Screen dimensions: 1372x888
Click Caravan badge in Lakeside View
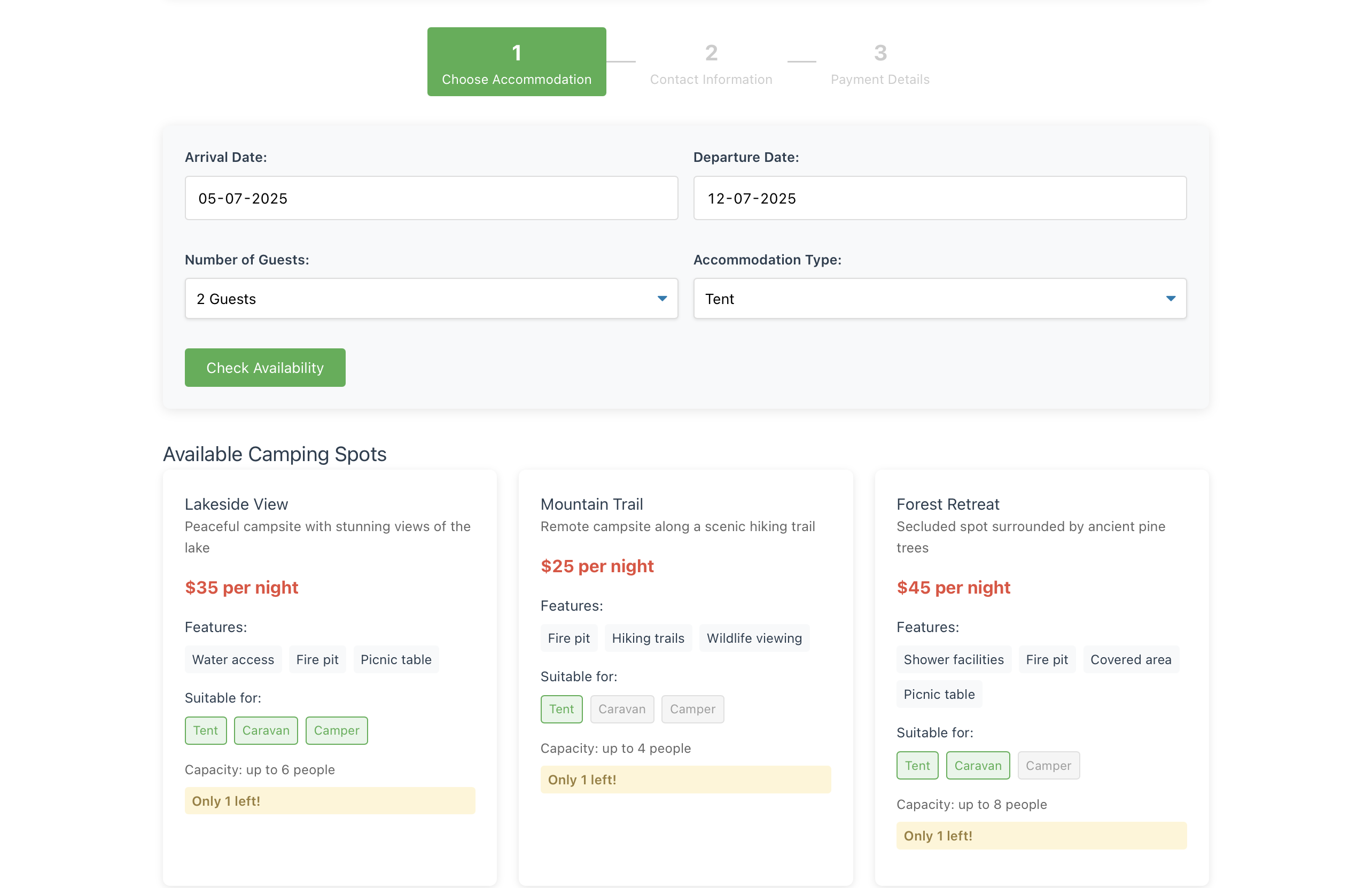coord(266,730)
